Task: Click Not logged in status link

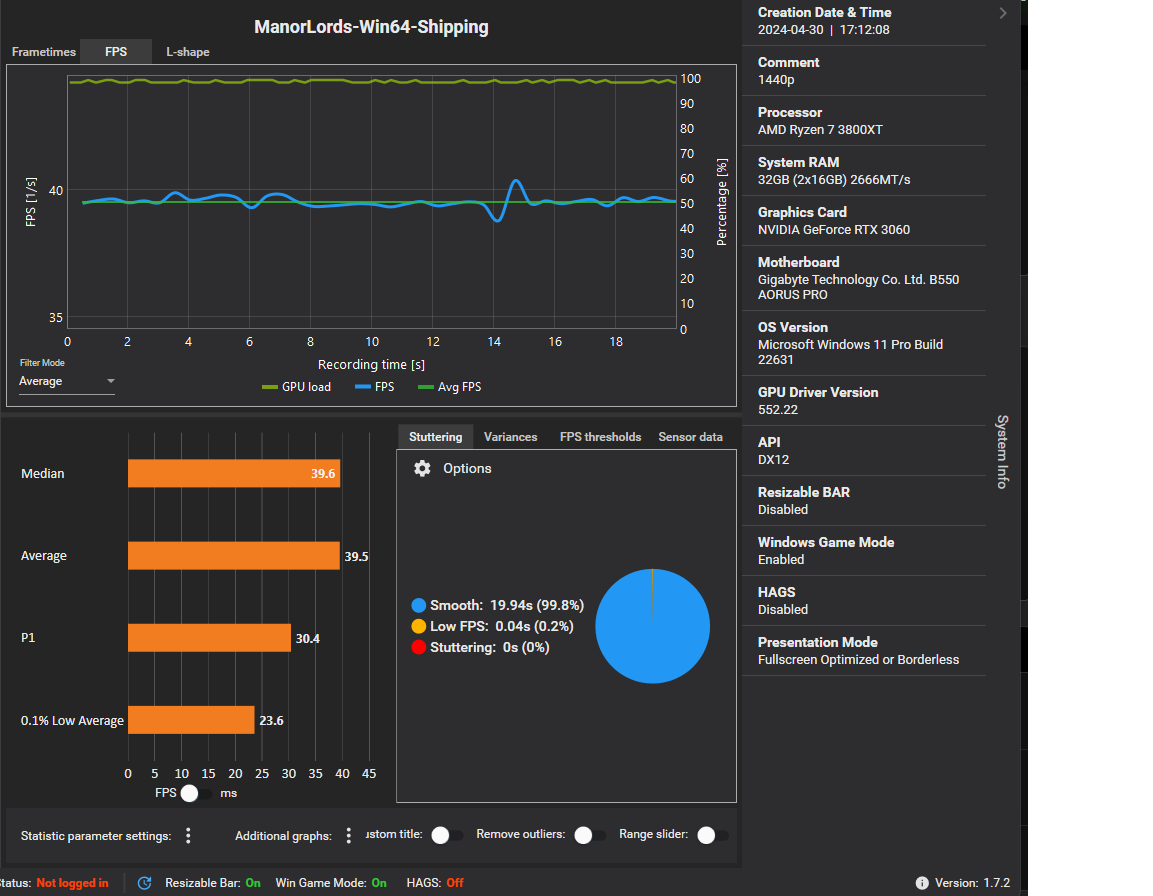Action: 72,883
